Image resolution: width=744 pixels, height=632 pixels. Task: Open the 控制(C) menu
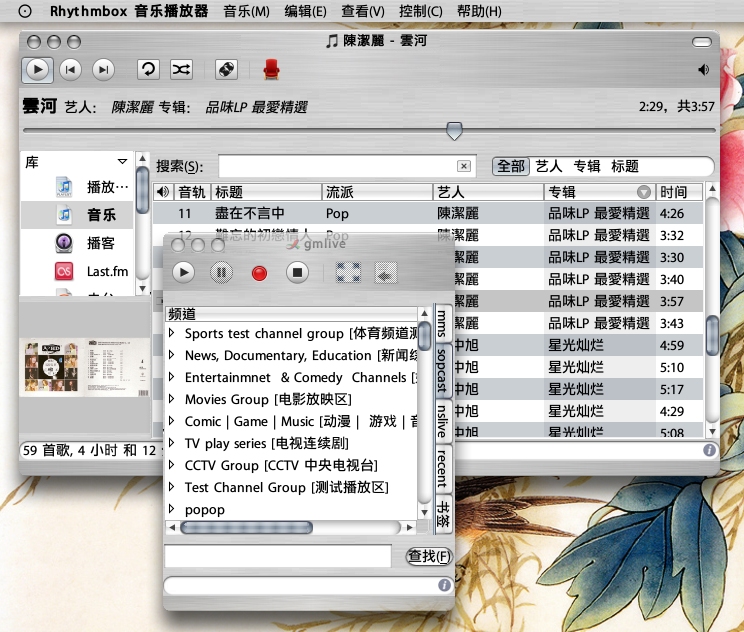point(421,11)
